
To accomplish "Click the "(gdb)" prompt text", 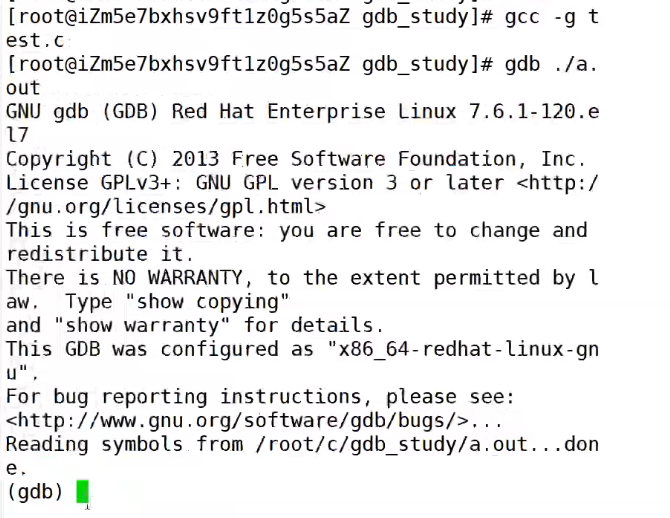I will (x=35, y=492).
